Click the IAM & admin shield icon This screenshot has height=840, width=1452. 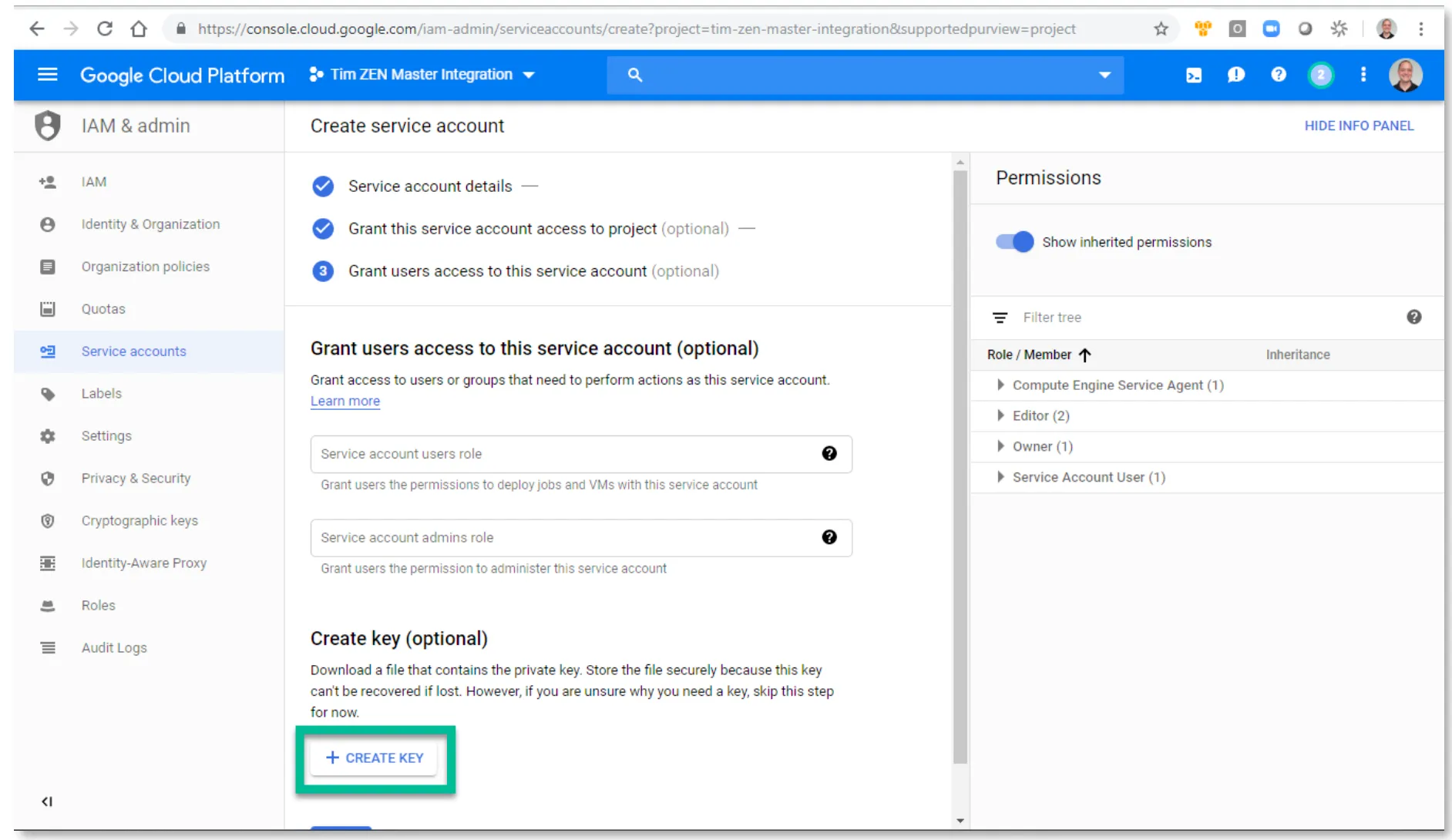[48, 126]
